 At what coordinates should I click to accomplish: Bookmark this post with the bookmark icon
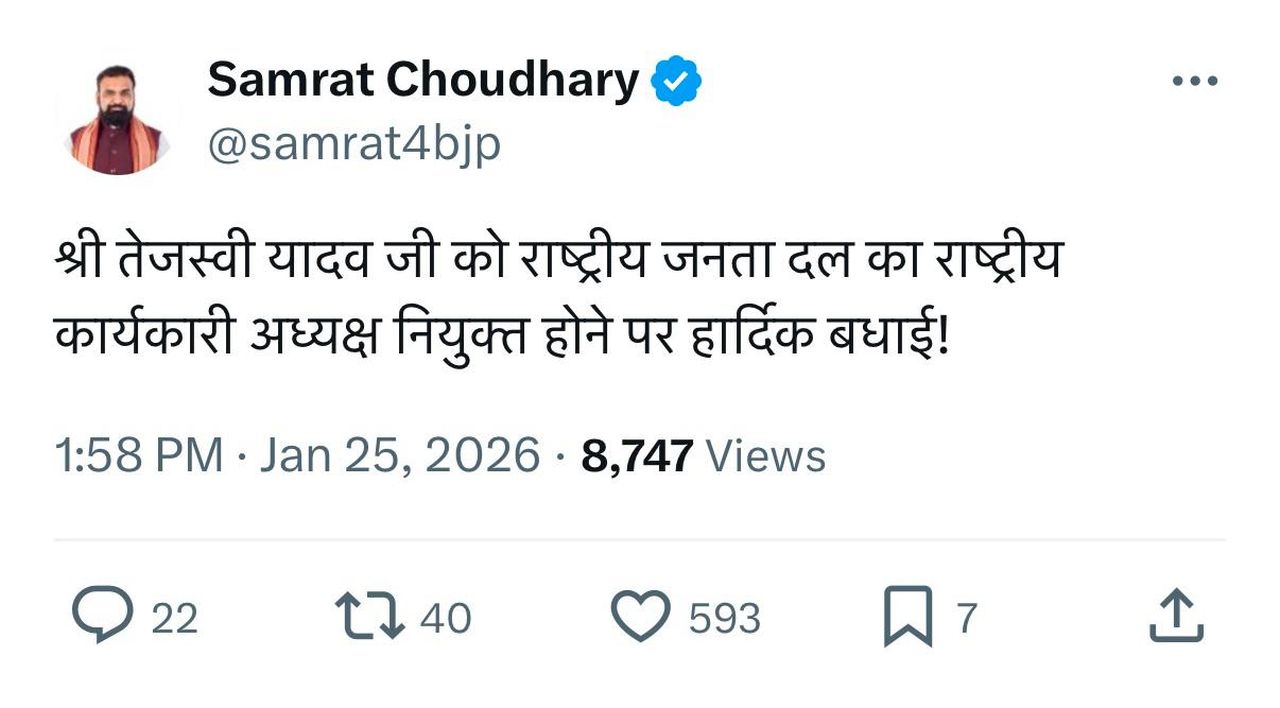click(907, 617)
